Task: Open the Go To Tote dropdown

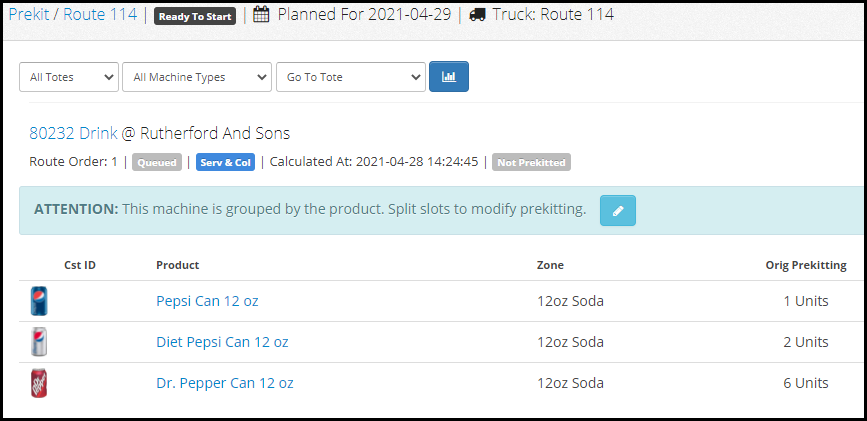Action: coord(351,77)
